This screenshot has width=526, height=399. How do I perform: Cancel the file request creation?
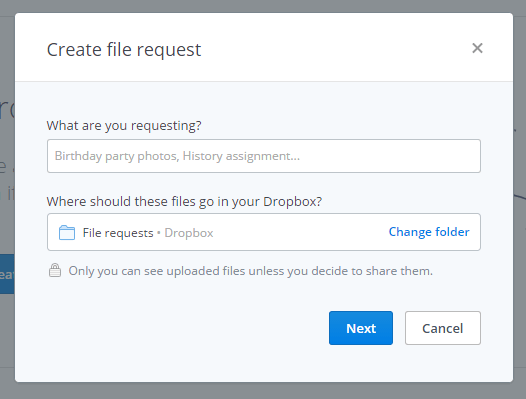[x=442, y=328]
